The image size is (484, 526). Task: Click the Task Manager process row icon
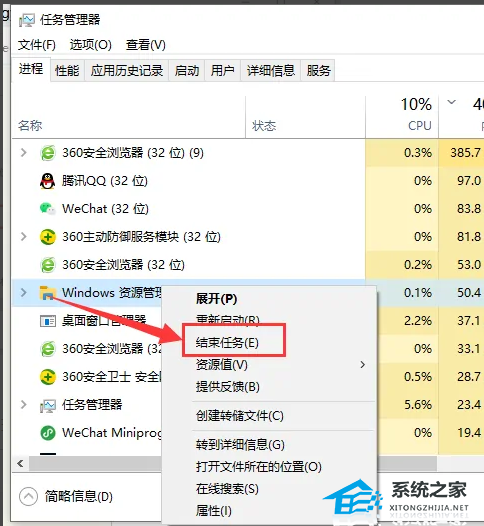point(48,405)
